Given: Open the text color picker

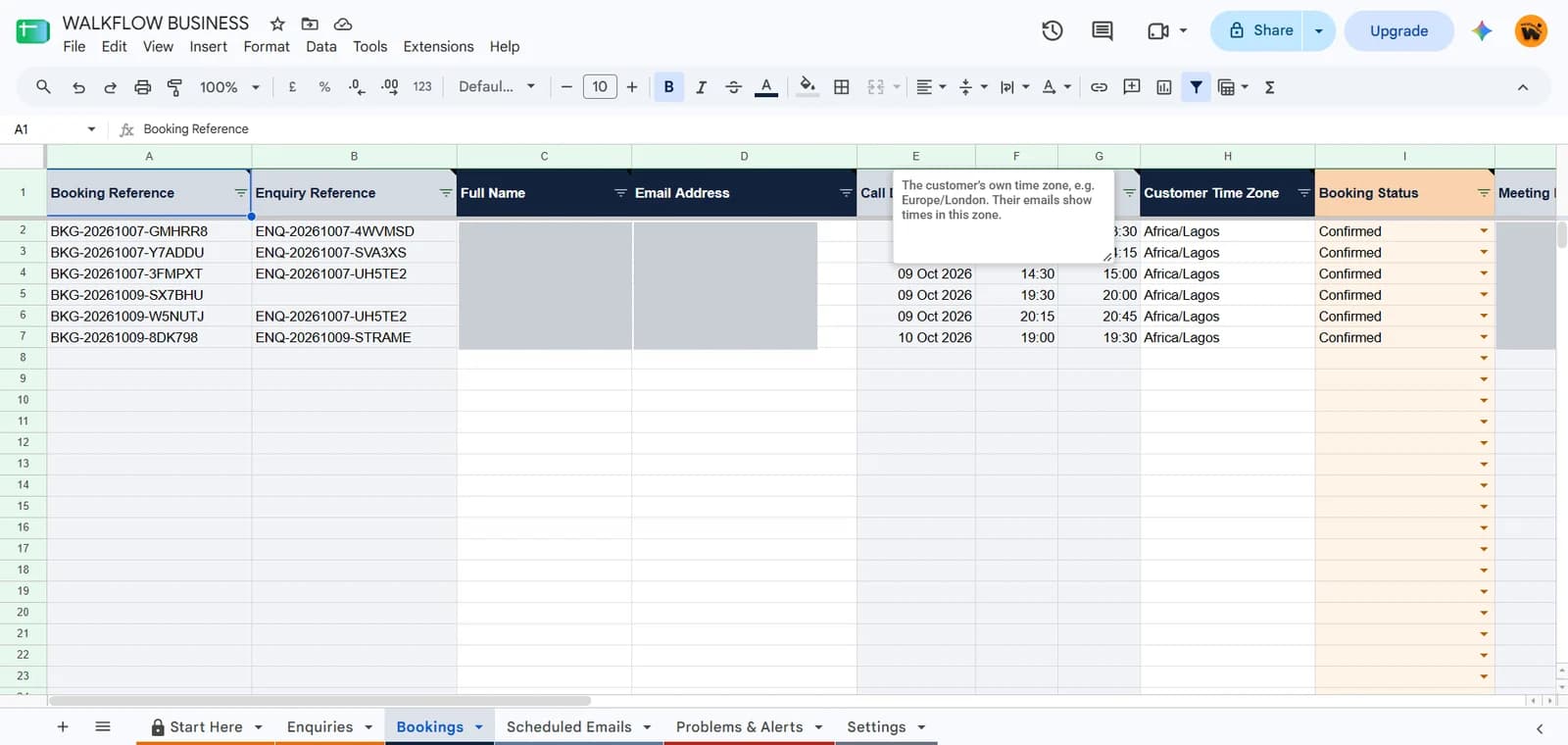Looking at the screenshot, I should coord(766,87).
